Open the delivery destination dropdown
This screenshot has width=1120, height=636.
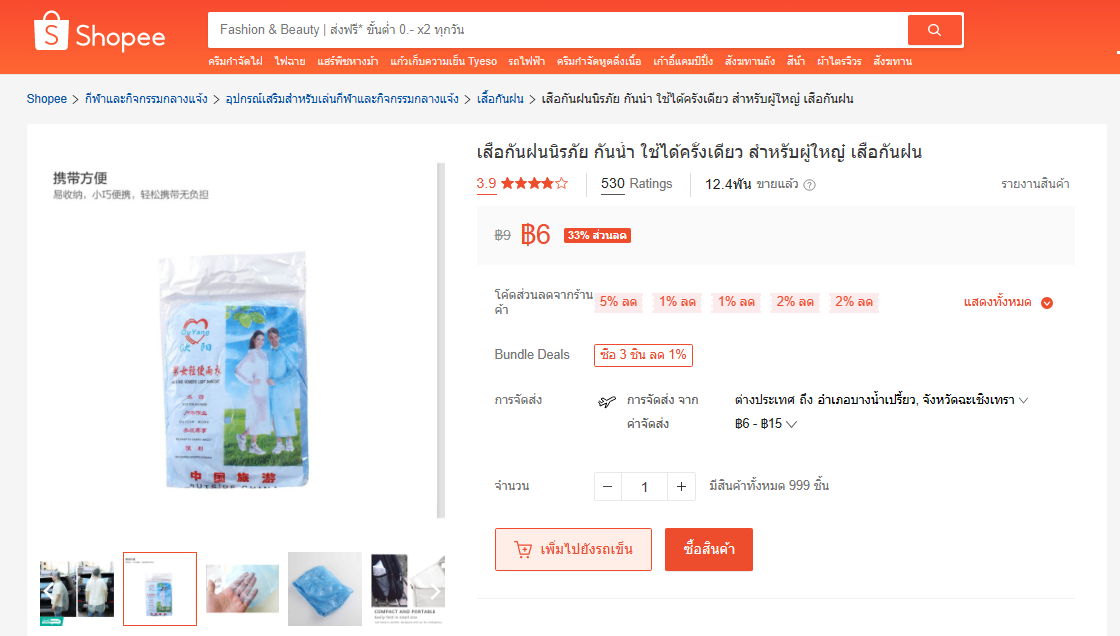click(x=881, y=400)
